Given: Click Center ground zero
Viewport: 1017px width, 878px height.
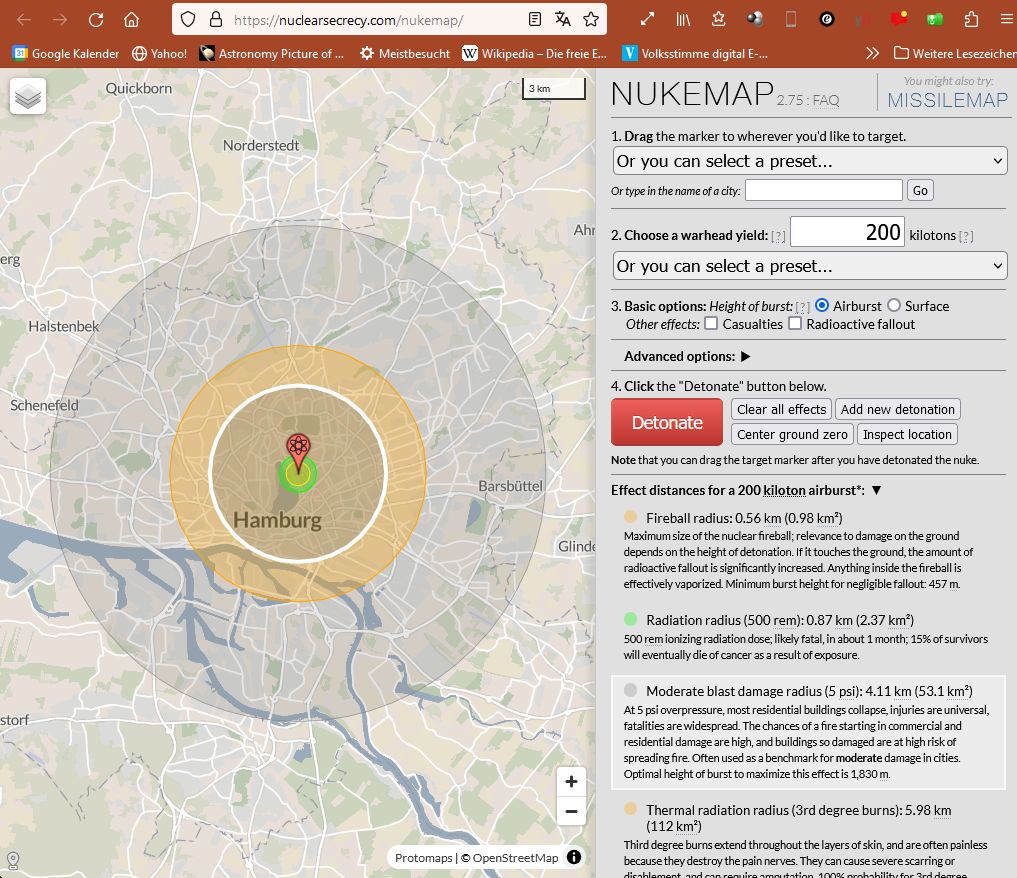Looking at the screenshot, I should coord(792,434).
